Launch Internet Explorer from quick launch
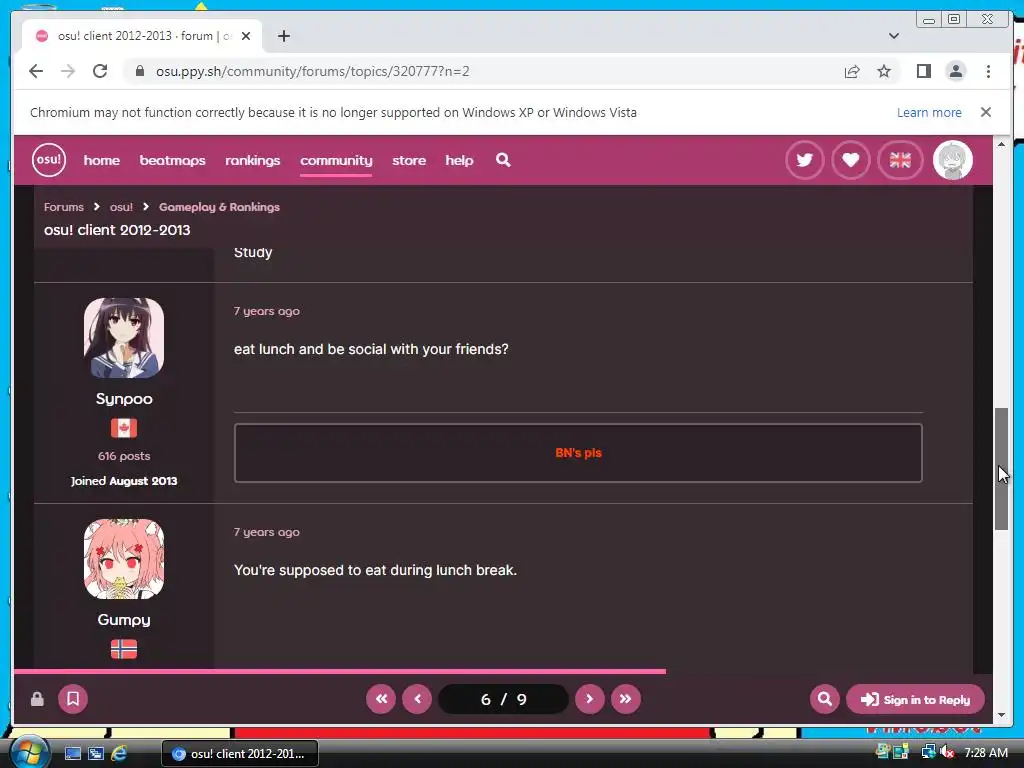1024x768 pixels. point(119,754)
